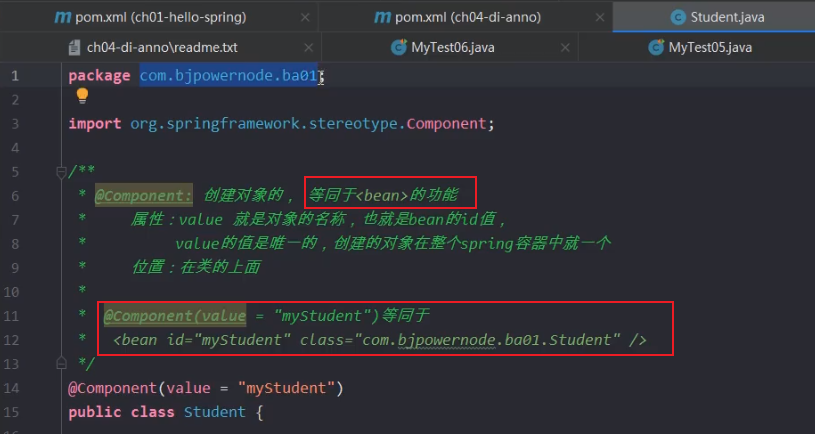815x434 pixels.
Task: Collapse the Javadoc comment at line 5
Action: pos(61,172)
